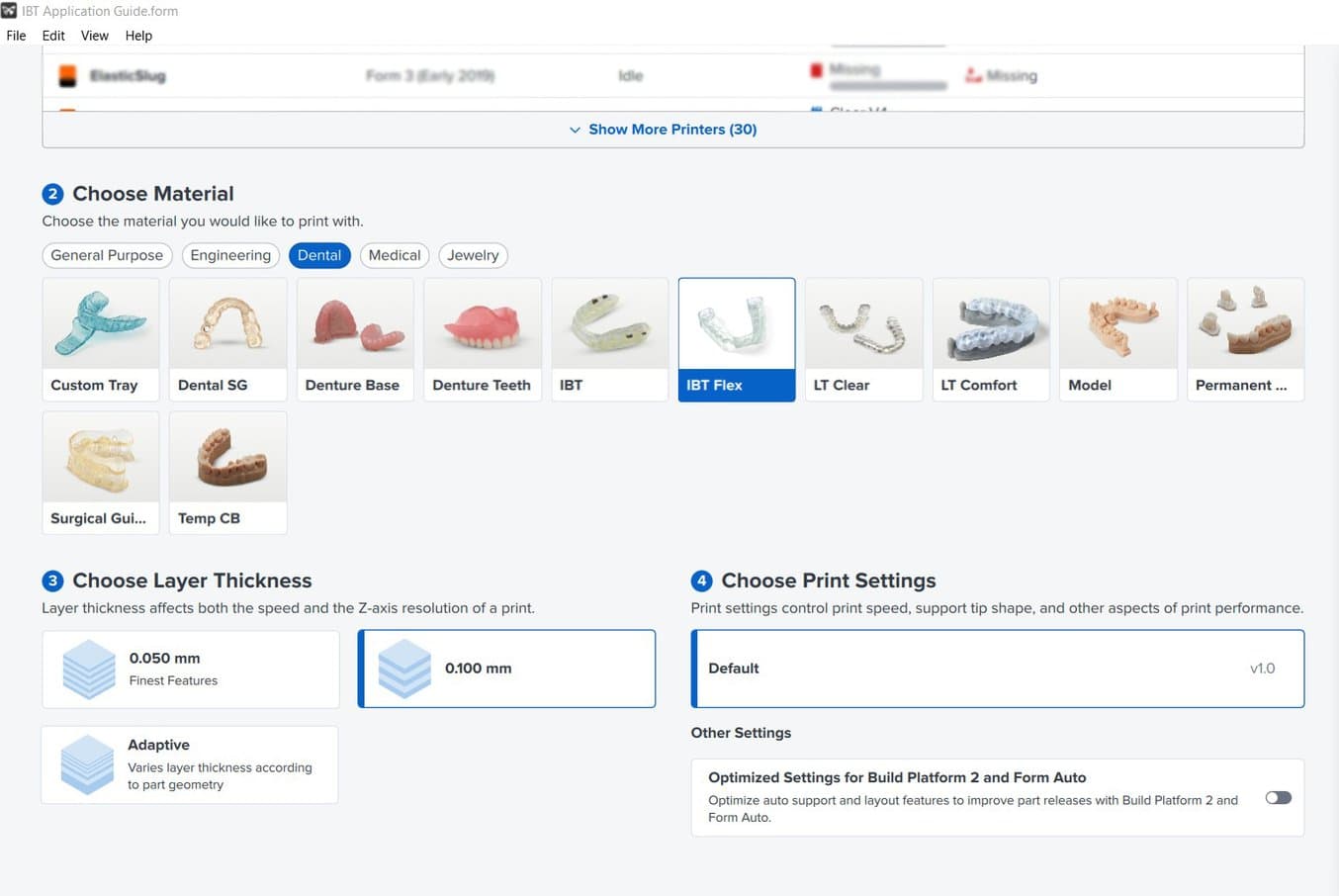Choose Adaptive layer thickness option
Image resolution: width=1339 pixels, height=896 pixels.
click(x=189, y=764)
